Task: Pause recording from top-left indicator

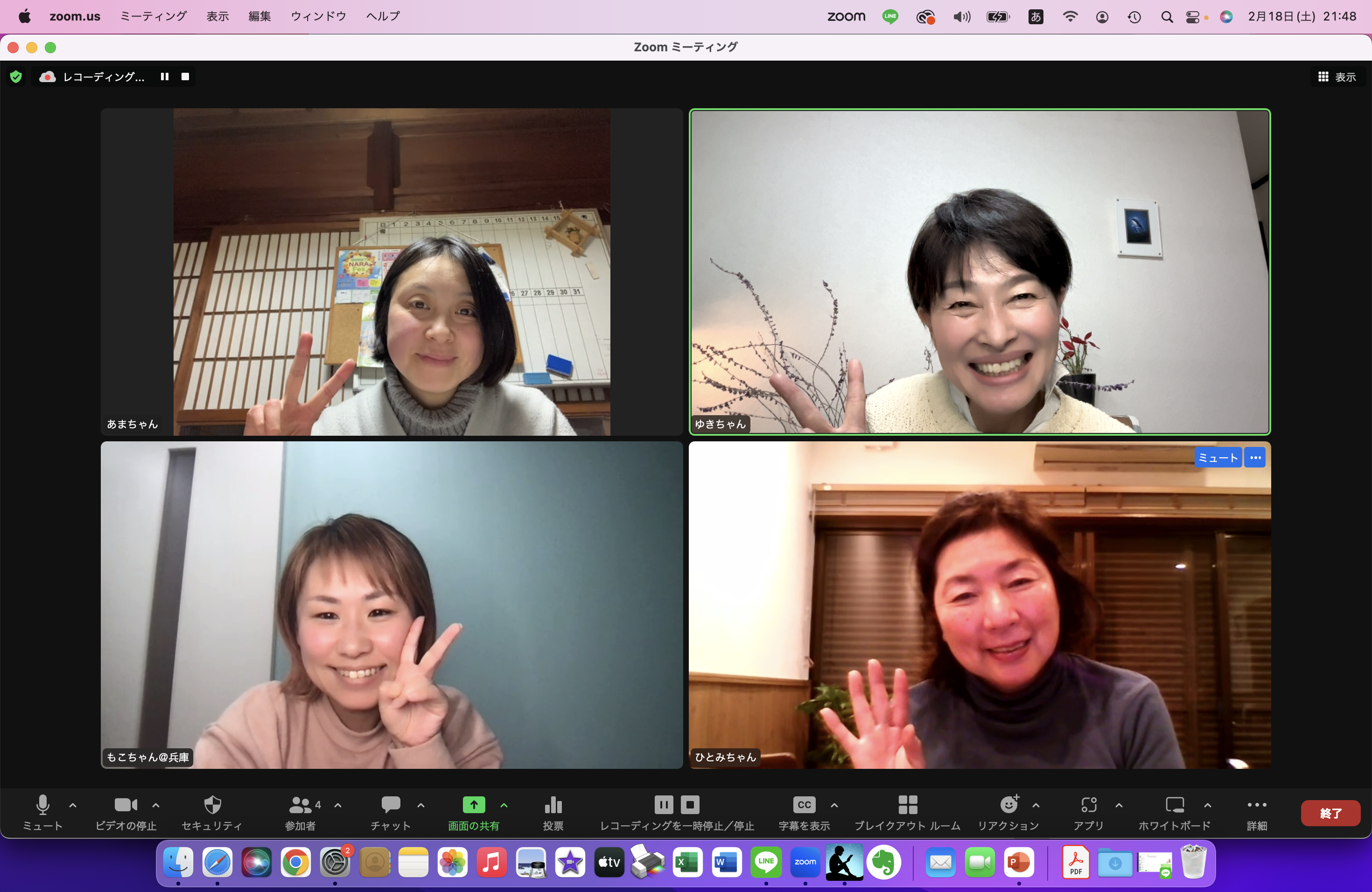Action: tap(165, 77)
